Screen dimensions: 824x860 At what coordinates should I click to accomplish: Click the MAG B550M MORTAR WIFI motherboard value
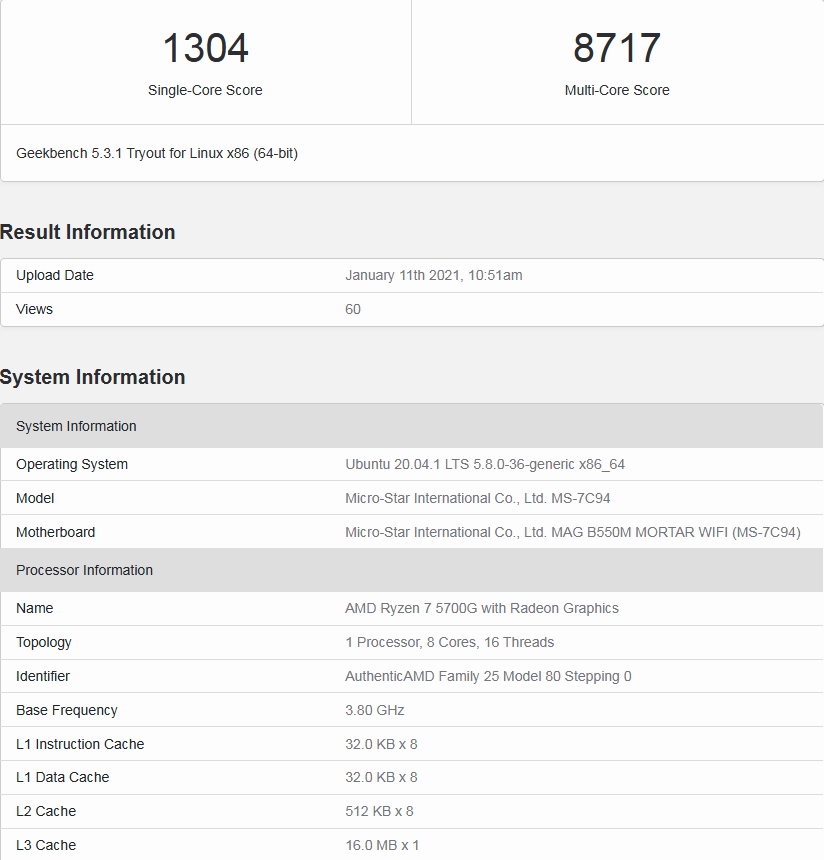(x=573, y=532)
